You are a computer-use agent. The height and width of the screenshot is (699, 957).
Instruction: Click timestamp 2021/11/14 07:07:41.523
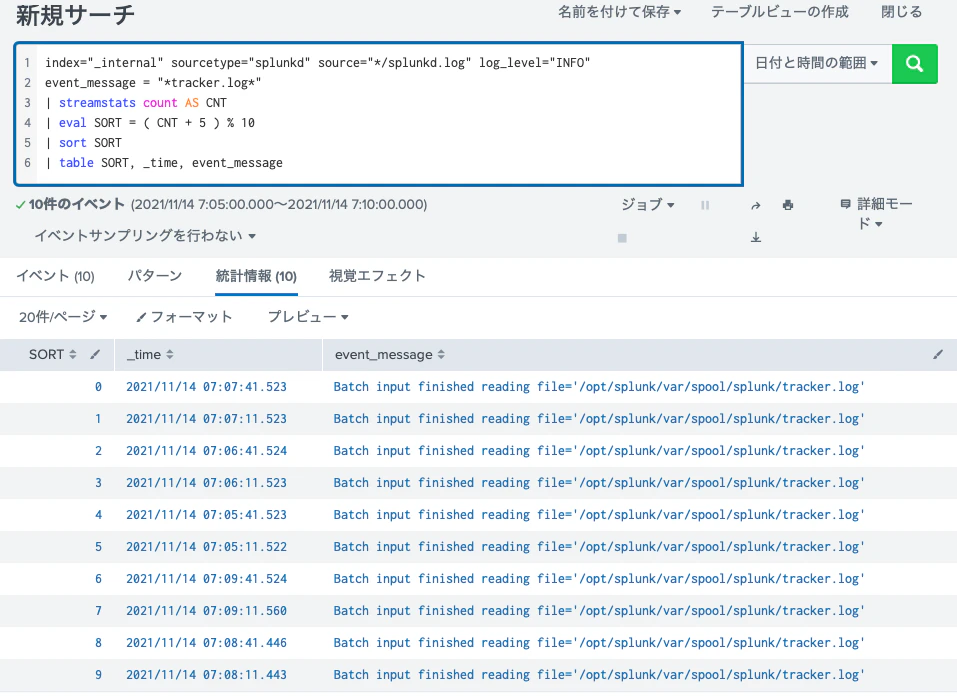206,387
